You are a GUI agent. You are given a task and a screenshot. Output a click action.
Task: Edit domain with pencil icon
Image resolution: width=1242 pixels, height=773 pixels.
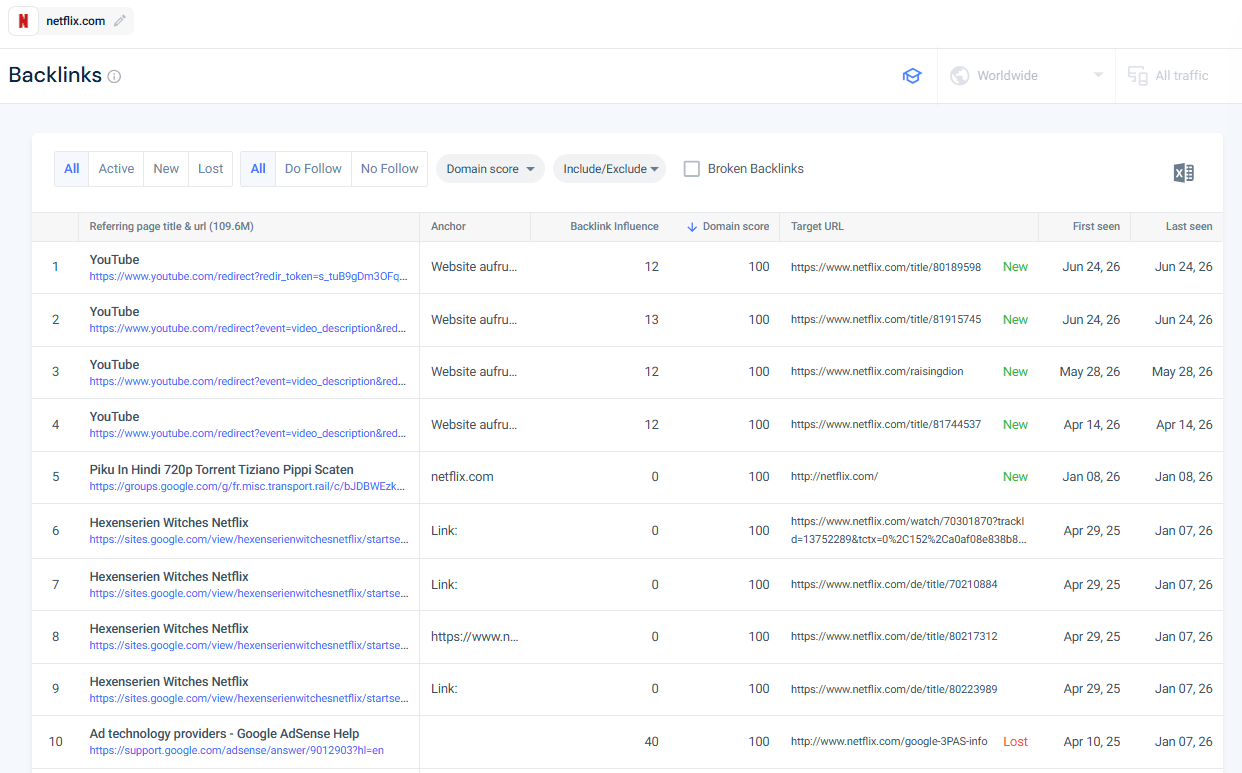pos(120,21)
